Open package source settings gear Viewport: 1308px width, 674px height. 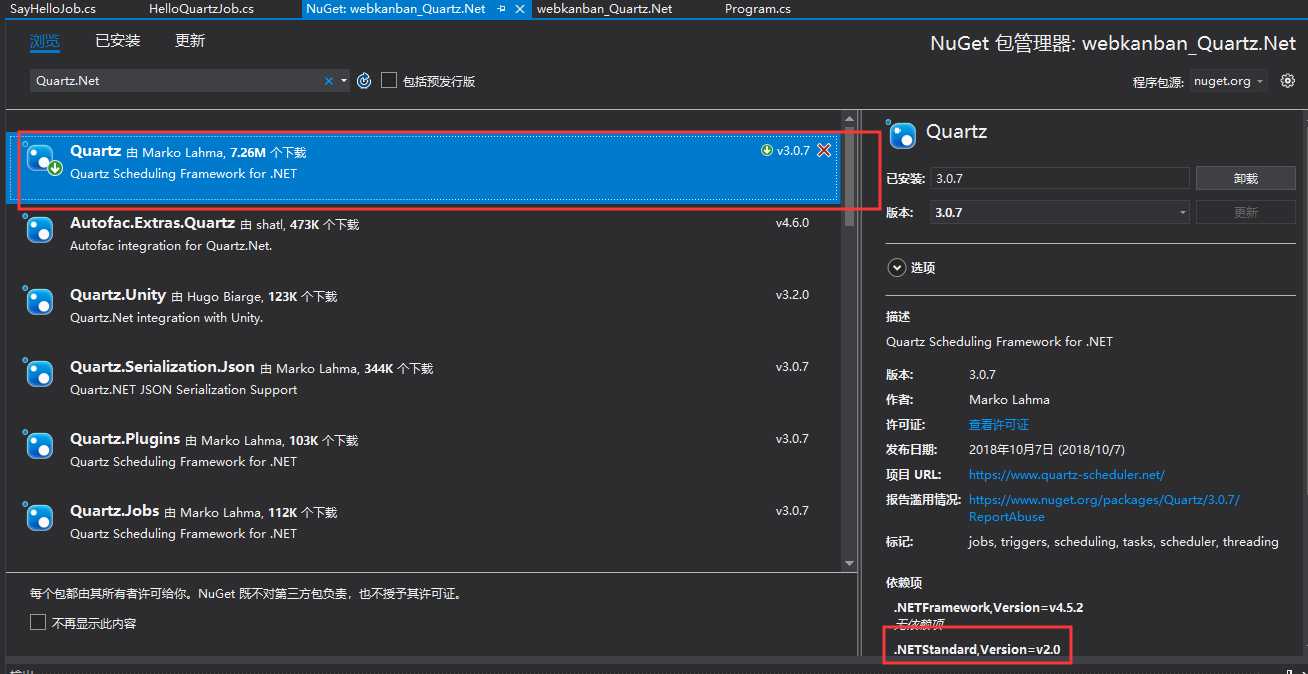pos(1287,81)
